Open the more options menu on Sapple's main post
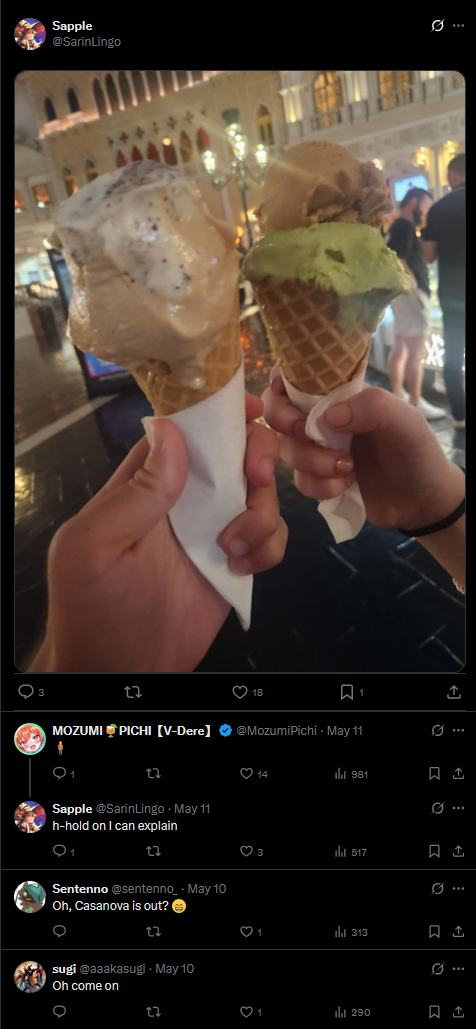Screen dimensions: 476x1029 point(458,26)
